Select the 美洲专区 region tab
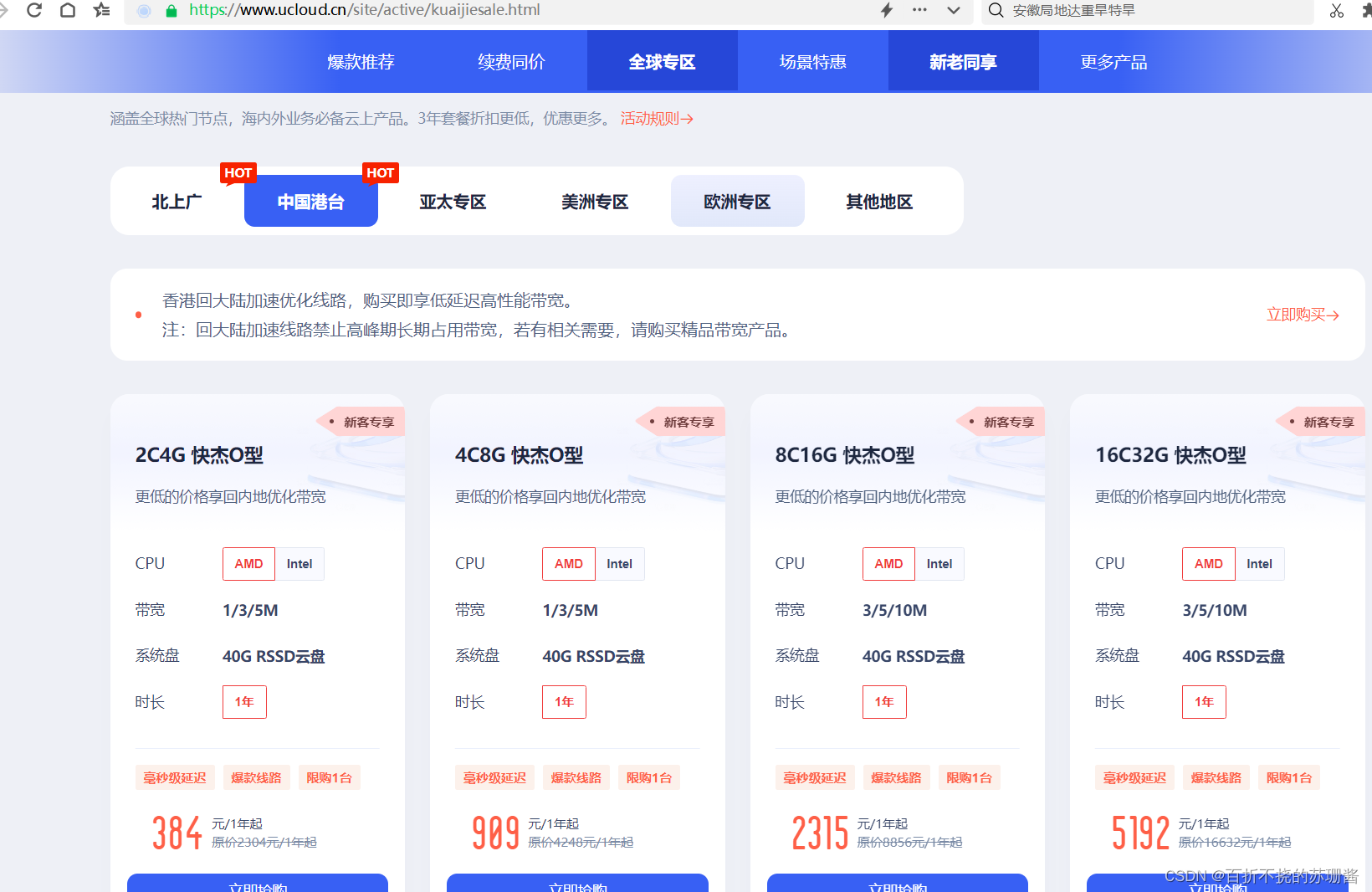 click(595, 202)
